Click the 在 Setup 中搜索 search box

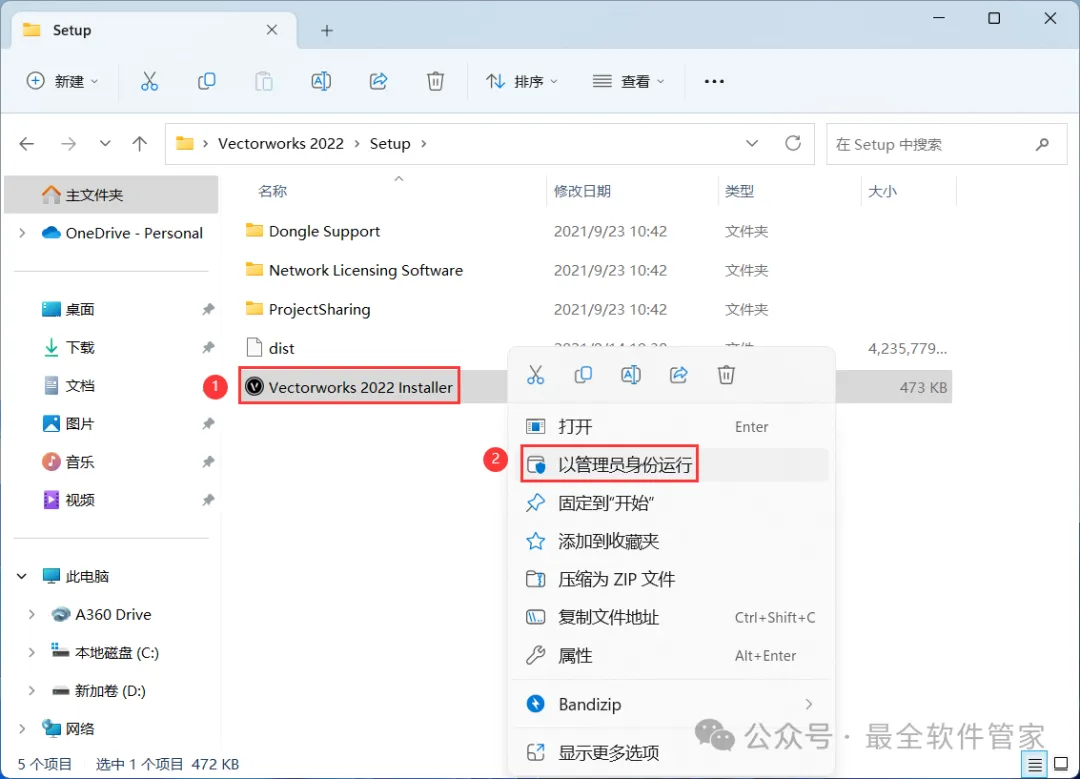[x=946, y=144]
